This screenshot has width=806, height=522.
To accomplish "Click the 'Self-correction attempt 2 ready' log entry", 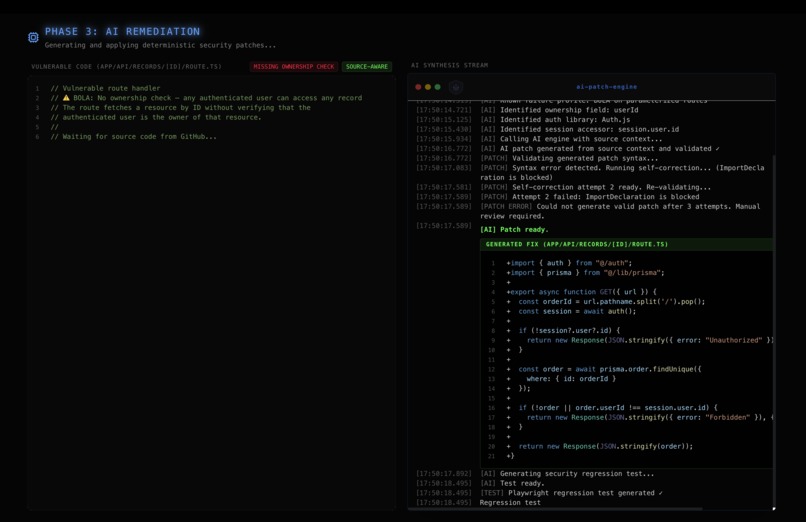I will coord(596,187).
